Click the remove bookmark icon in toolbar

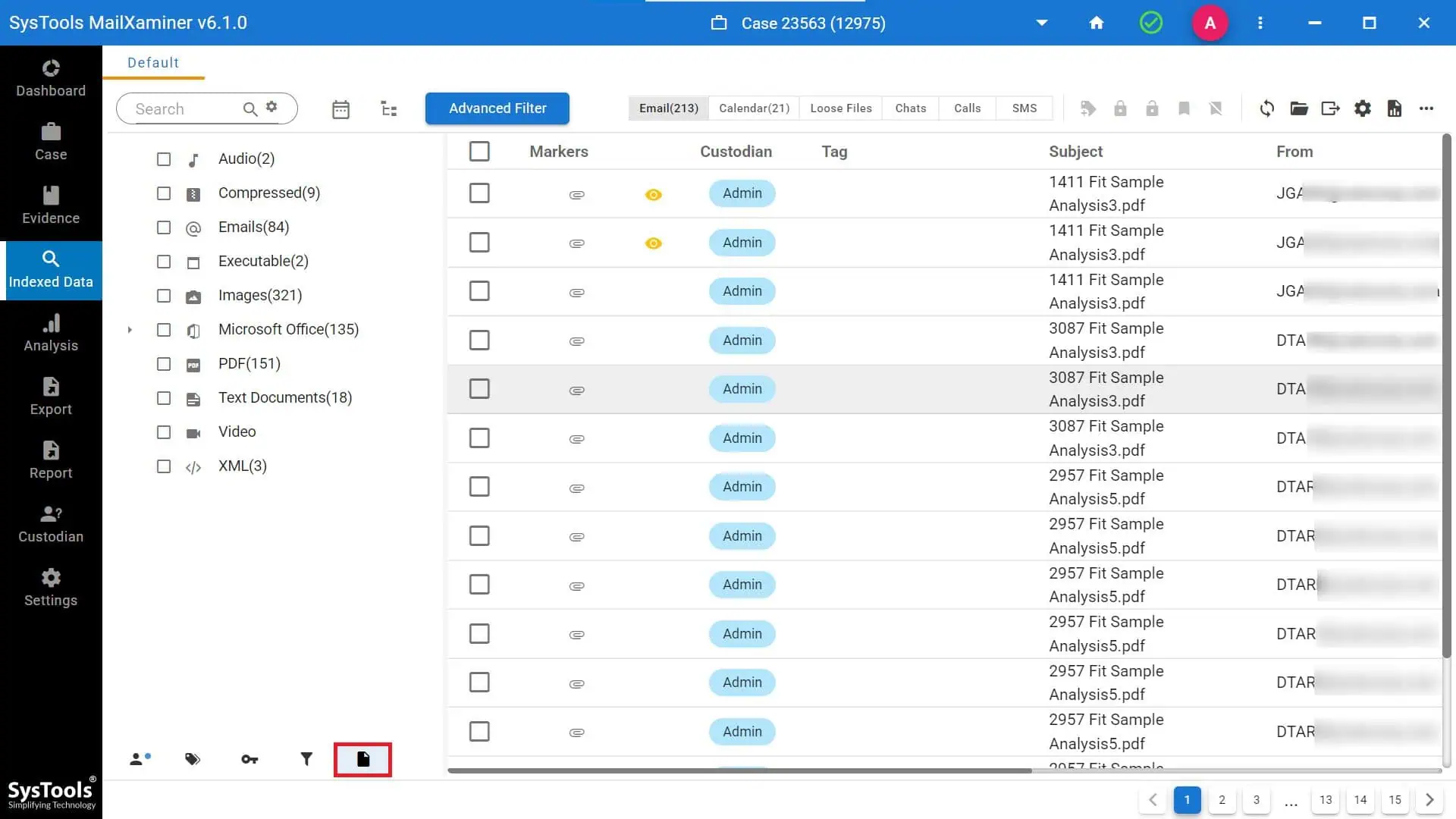pyautogui.click(x=1216, y=108)
